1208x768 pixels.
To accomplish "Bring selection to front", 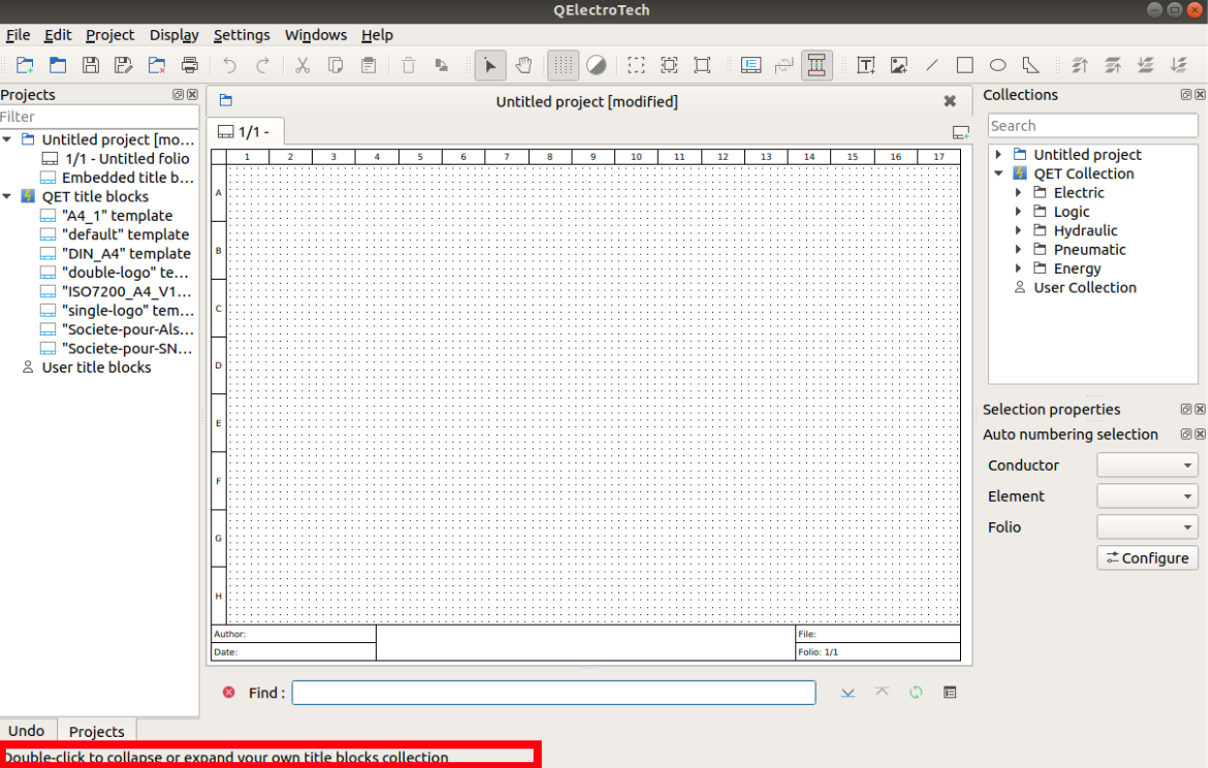I will pyautogui.click(x=1080, y=65).
